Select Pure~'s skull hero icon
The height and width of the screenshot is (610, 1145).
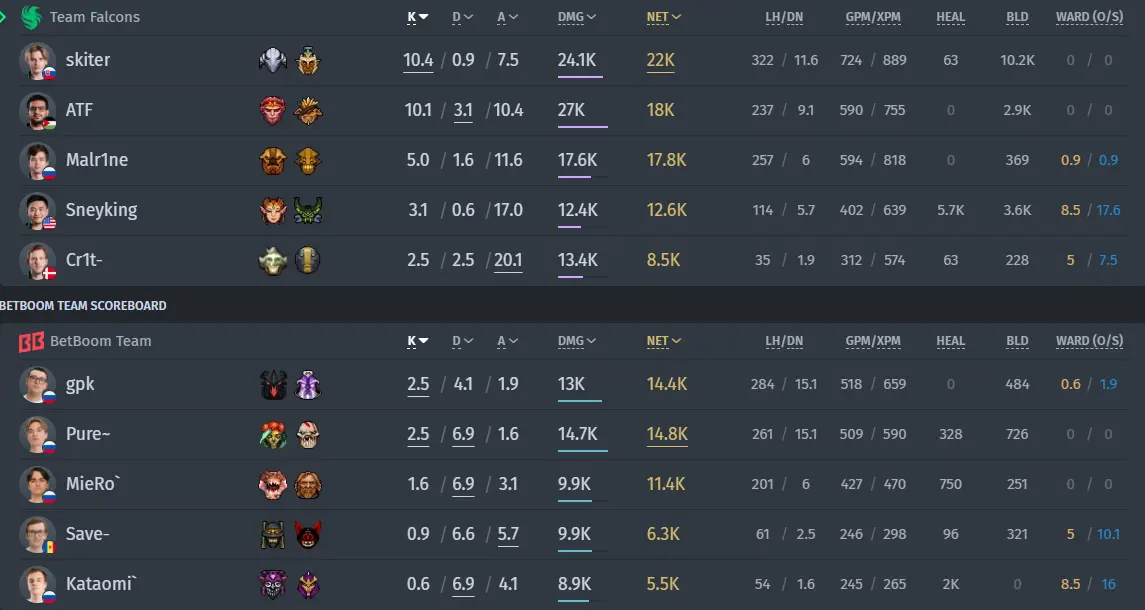point(307,435)
